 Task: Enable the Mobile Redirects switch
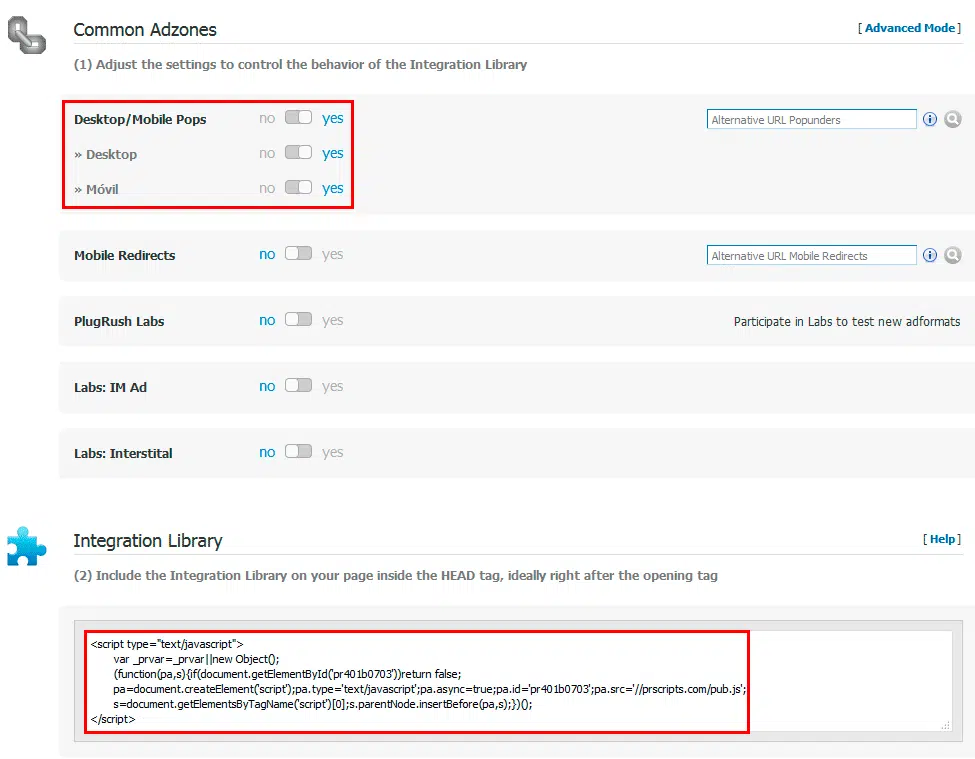pos(298,254)
